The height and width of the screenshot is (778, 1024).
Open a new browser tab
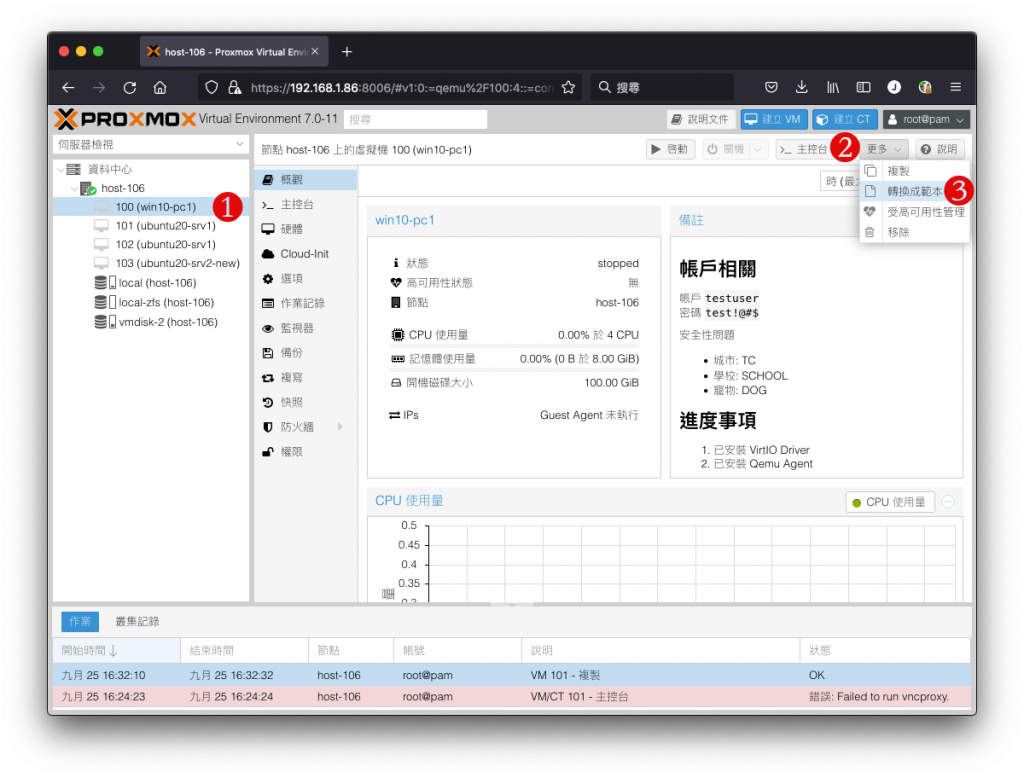pyautogui.click(x=347, y=52)
